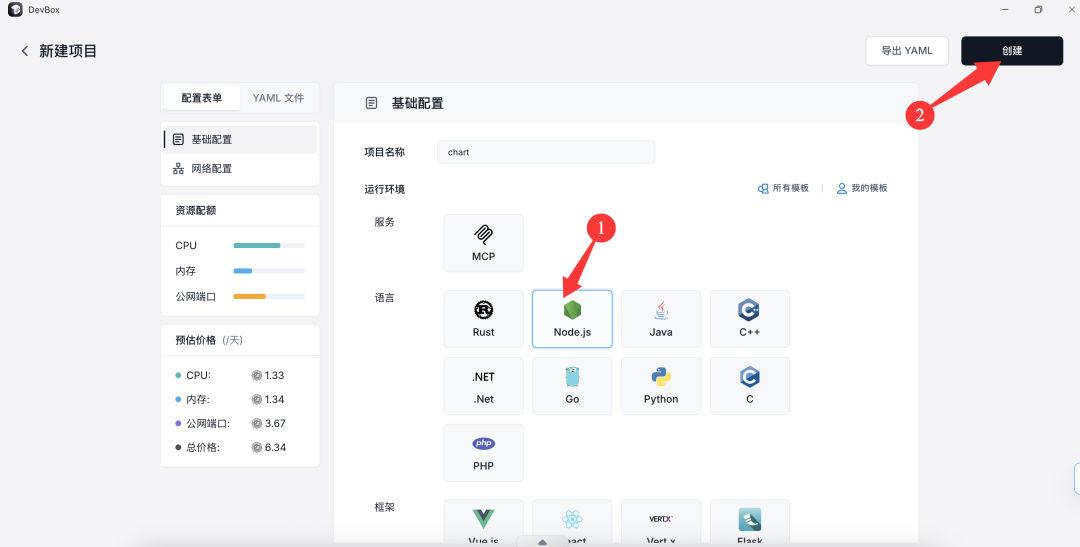
Task: Choose the Java language template
Action: (661, 319)
